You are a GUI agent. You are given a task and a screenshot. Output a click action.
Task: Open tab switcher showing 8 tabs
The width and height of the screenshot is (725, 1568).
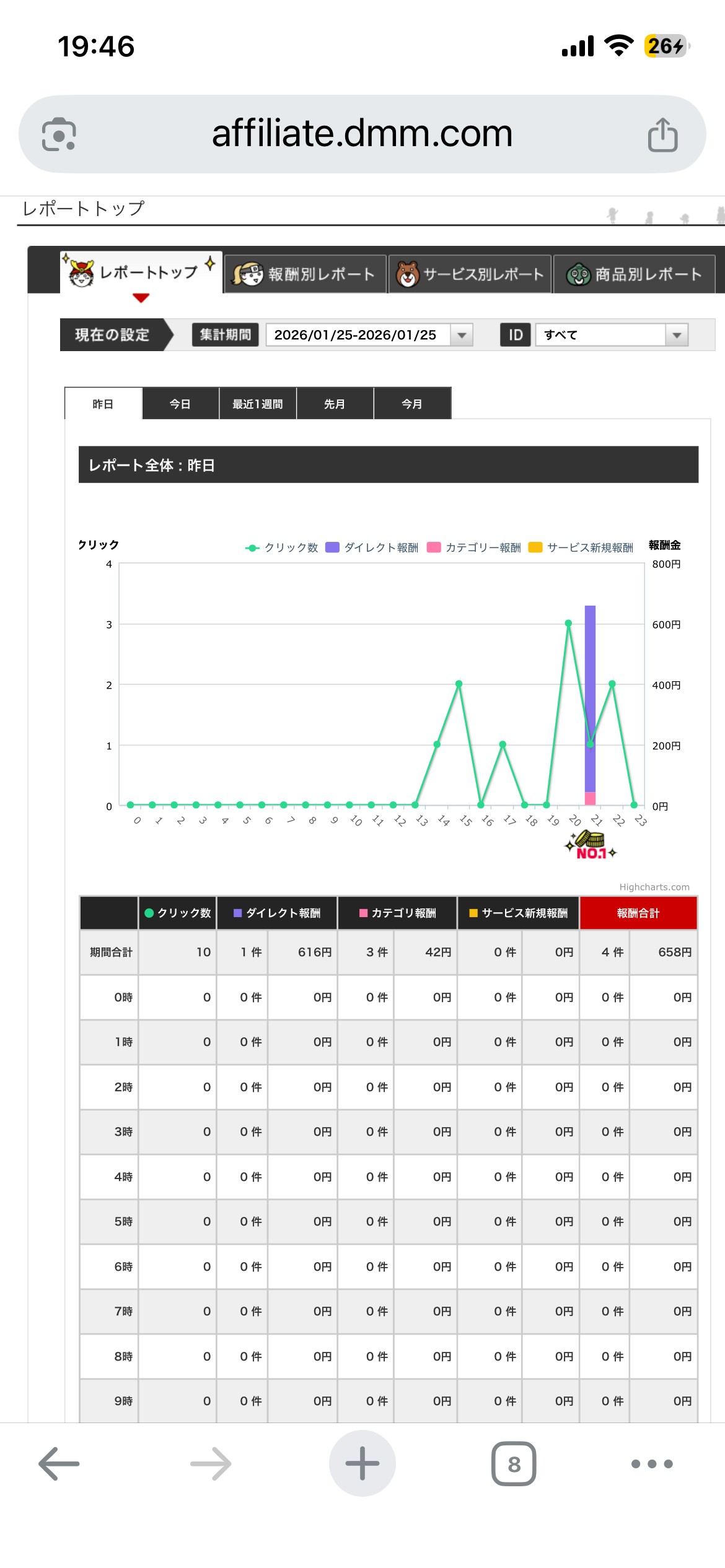pos(514,1463)
